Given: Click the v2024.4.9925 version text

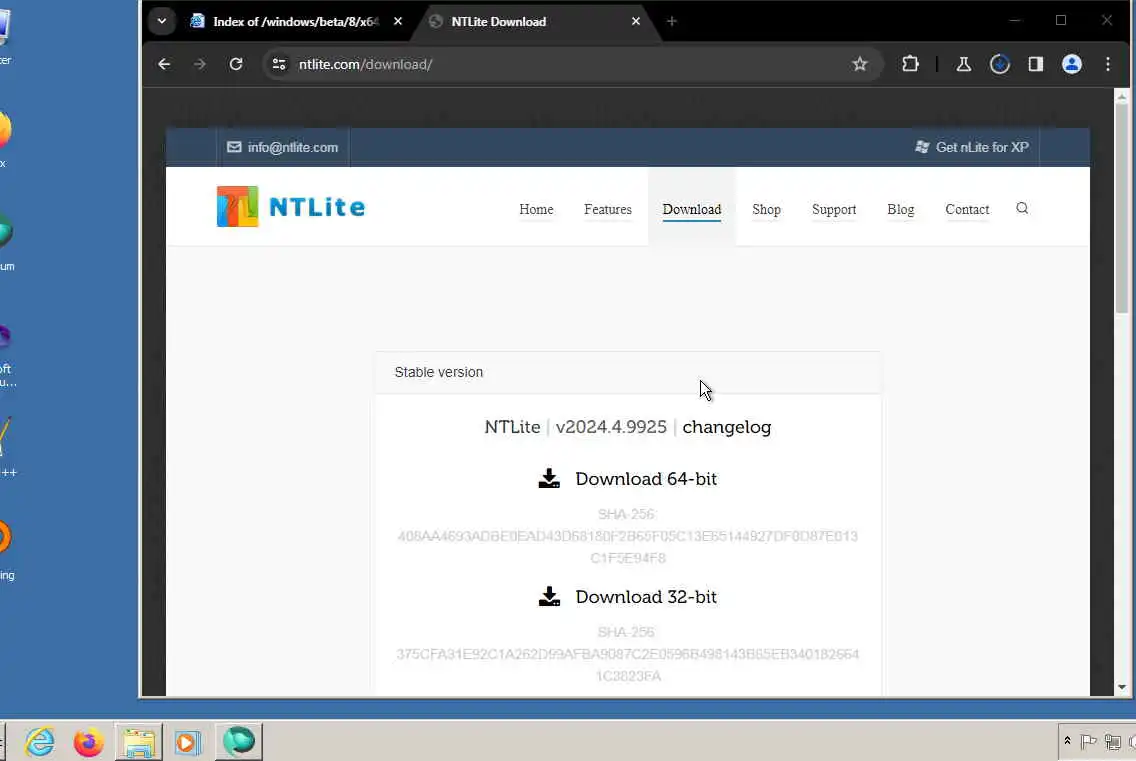Looking at the screenshot, I should coord(611,427).
